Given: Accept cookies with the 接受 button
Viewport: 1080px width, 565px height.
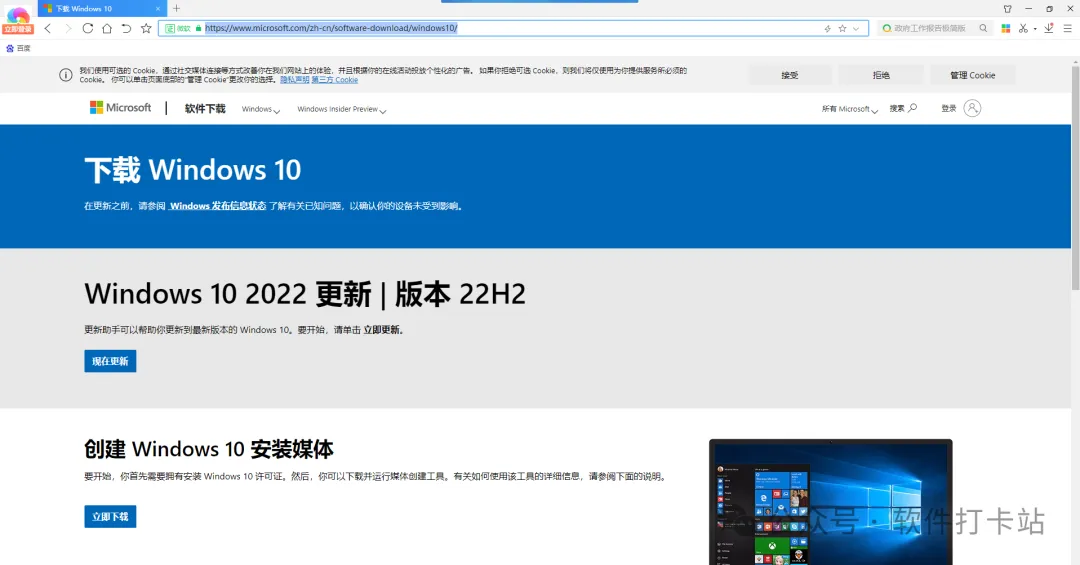Looking at the screenshot, I should coord(790,75).
